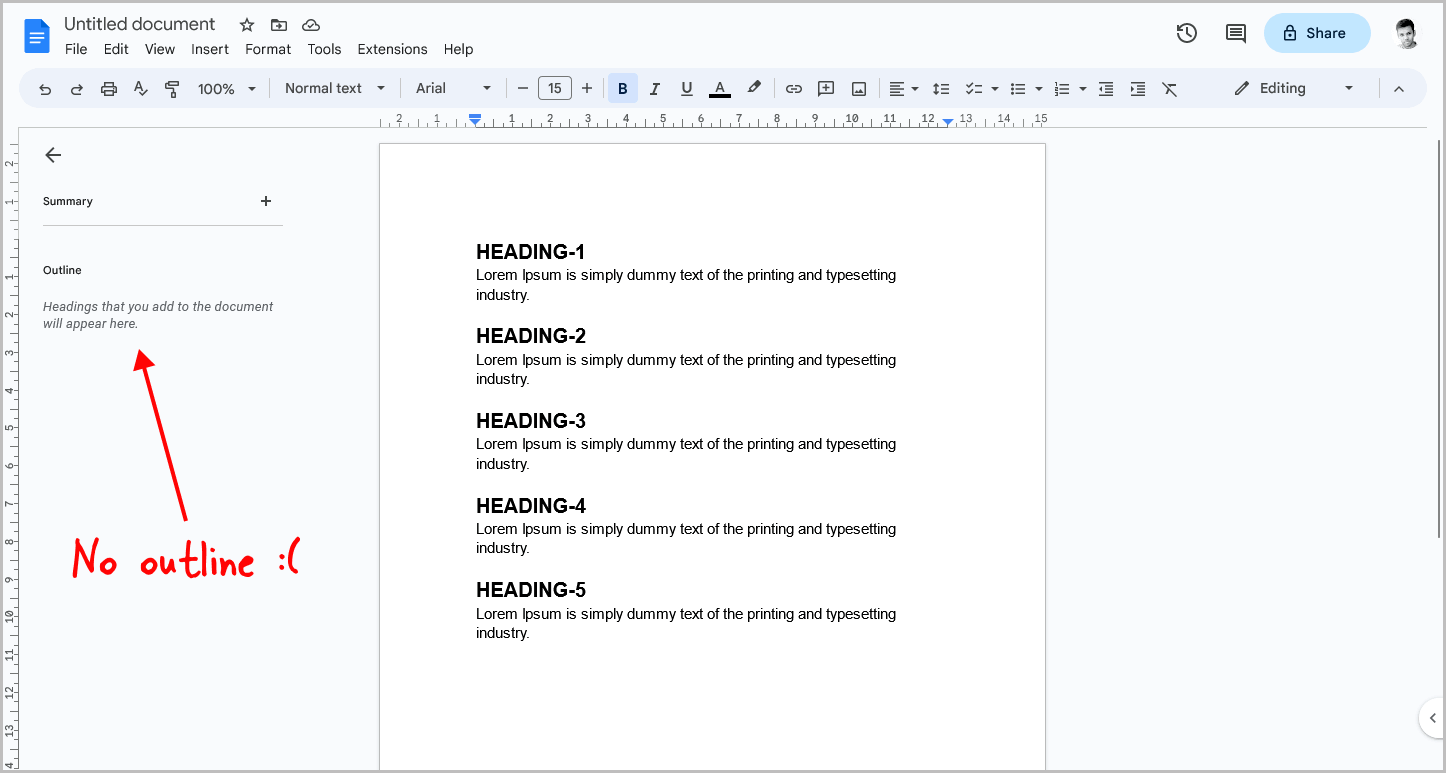Star the Untitled document
Viewport: 1446px width, 773px height.
247,25
